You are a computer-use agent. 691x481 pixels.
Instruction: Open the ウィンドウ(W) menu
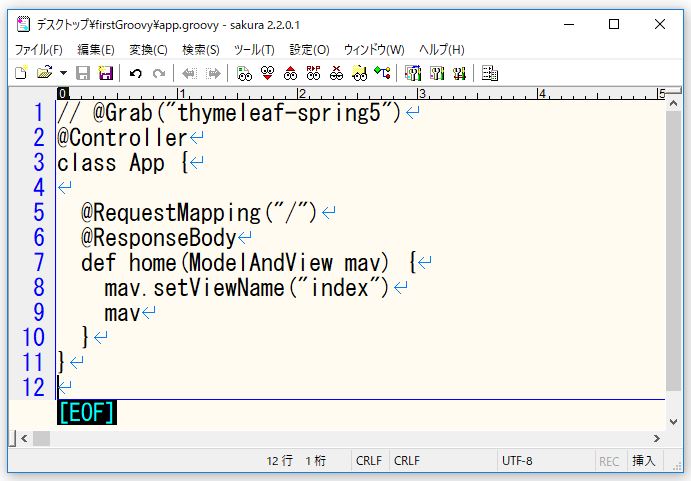pos(374,49)
